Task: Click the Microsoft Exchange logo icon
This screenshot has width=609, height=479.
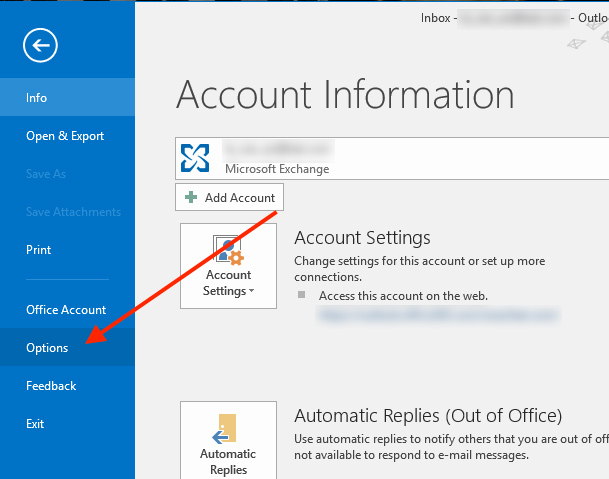Action: pos(196,158)
